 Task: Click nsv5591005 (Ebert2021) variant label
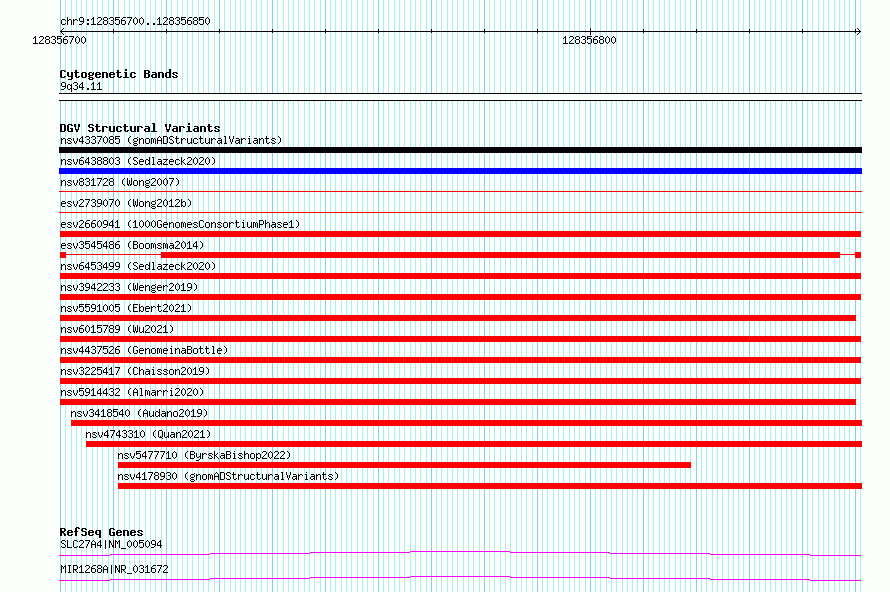(126, 308)
